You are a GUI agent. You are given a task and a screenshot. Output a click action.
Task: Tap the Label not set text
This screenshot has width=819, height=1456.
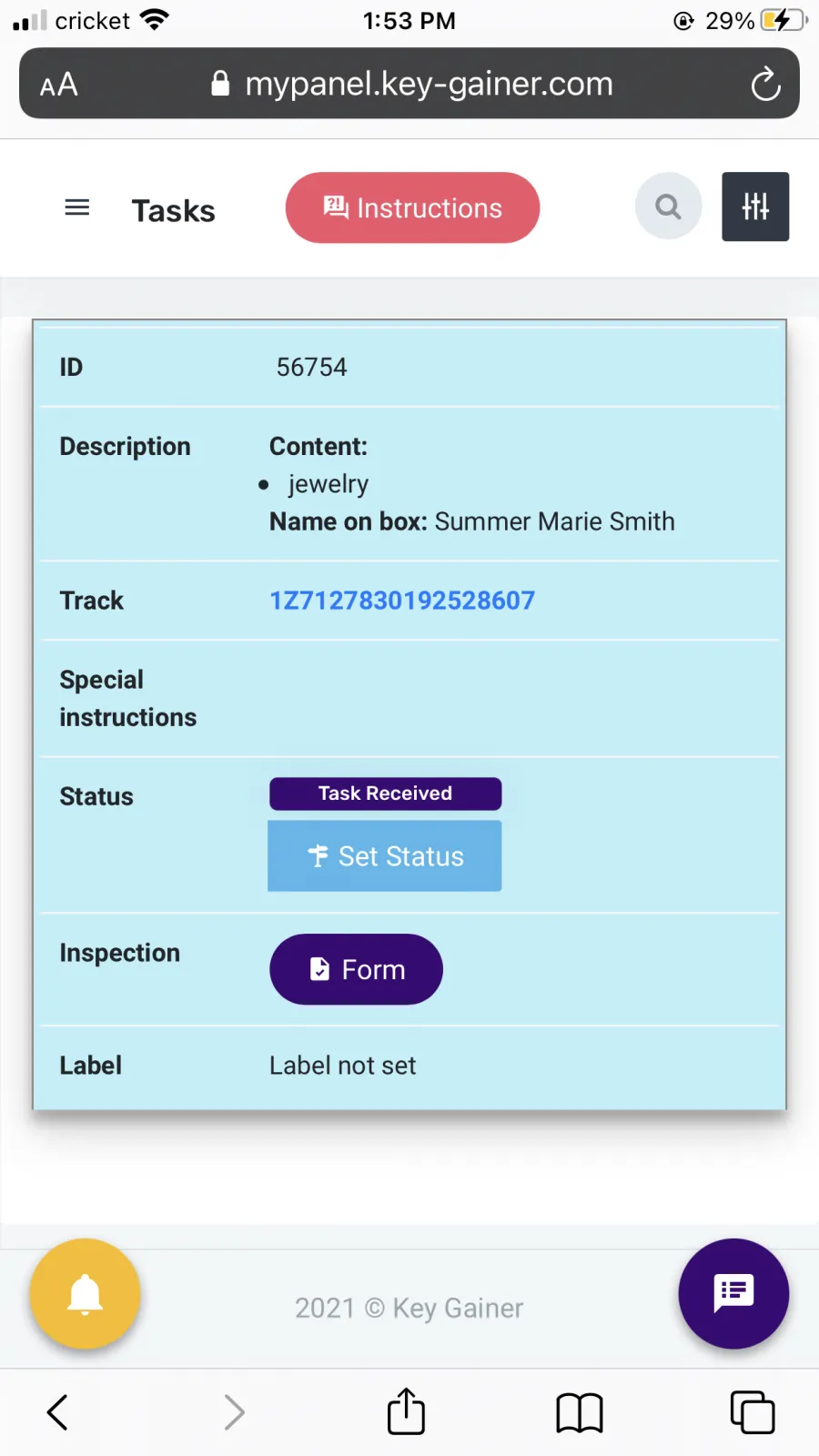pos(342,1066)
